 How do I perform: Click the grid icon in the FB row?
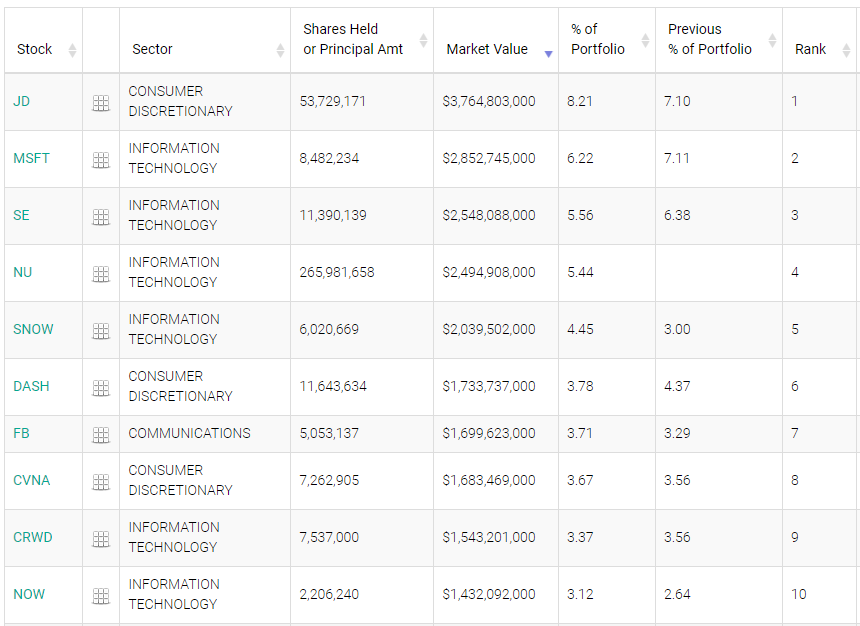click(101, 435)
